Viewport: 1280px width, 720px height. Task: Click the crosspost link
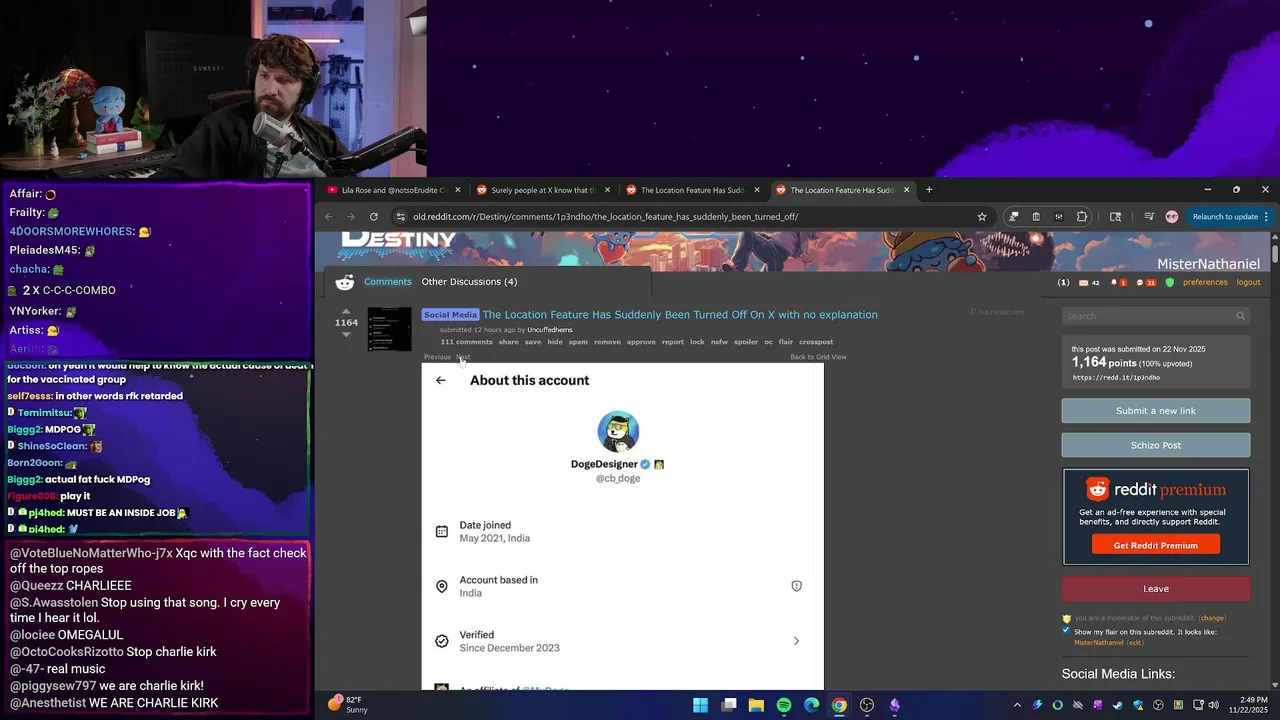[816, 342]
